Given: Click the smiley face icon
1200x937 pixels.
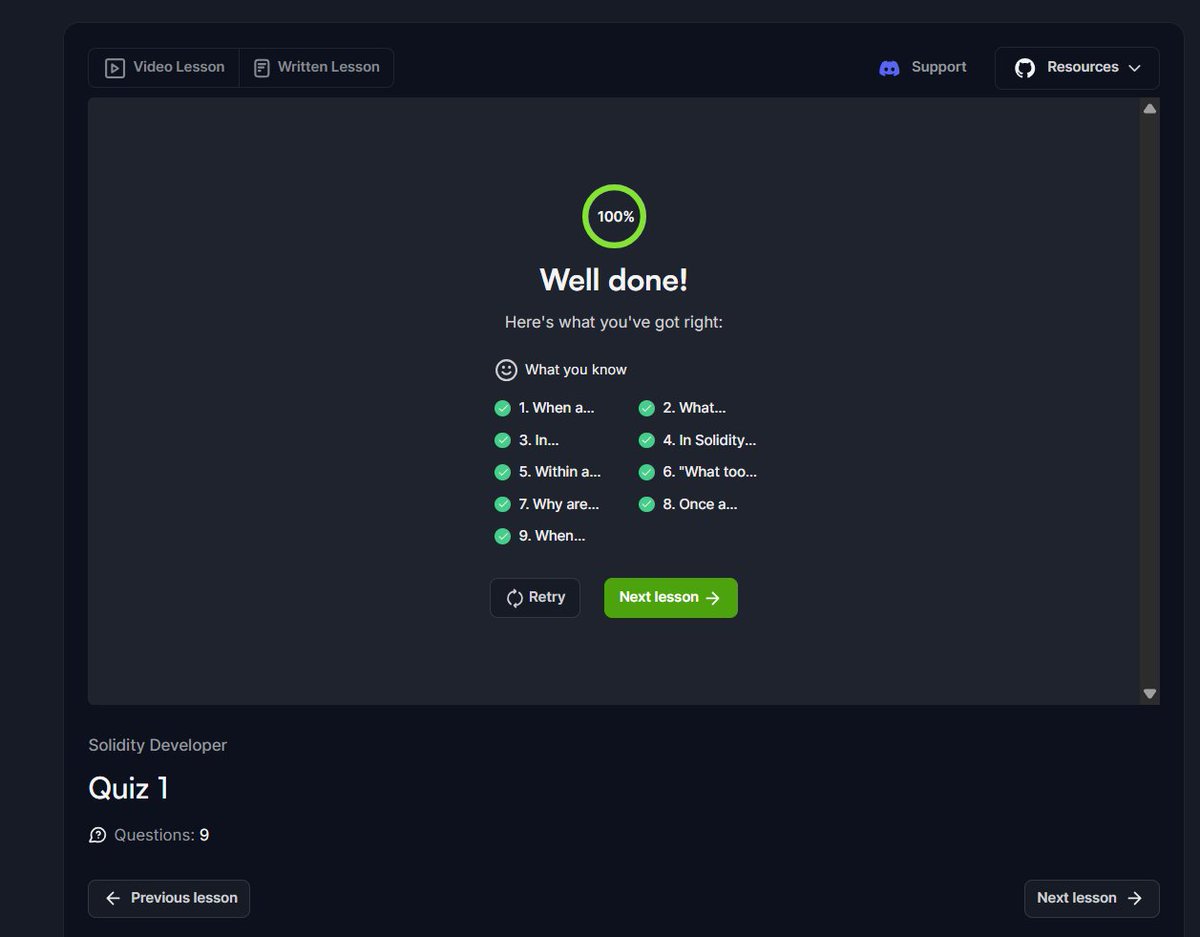Looking at the screenshot, I should pos(506,370).
